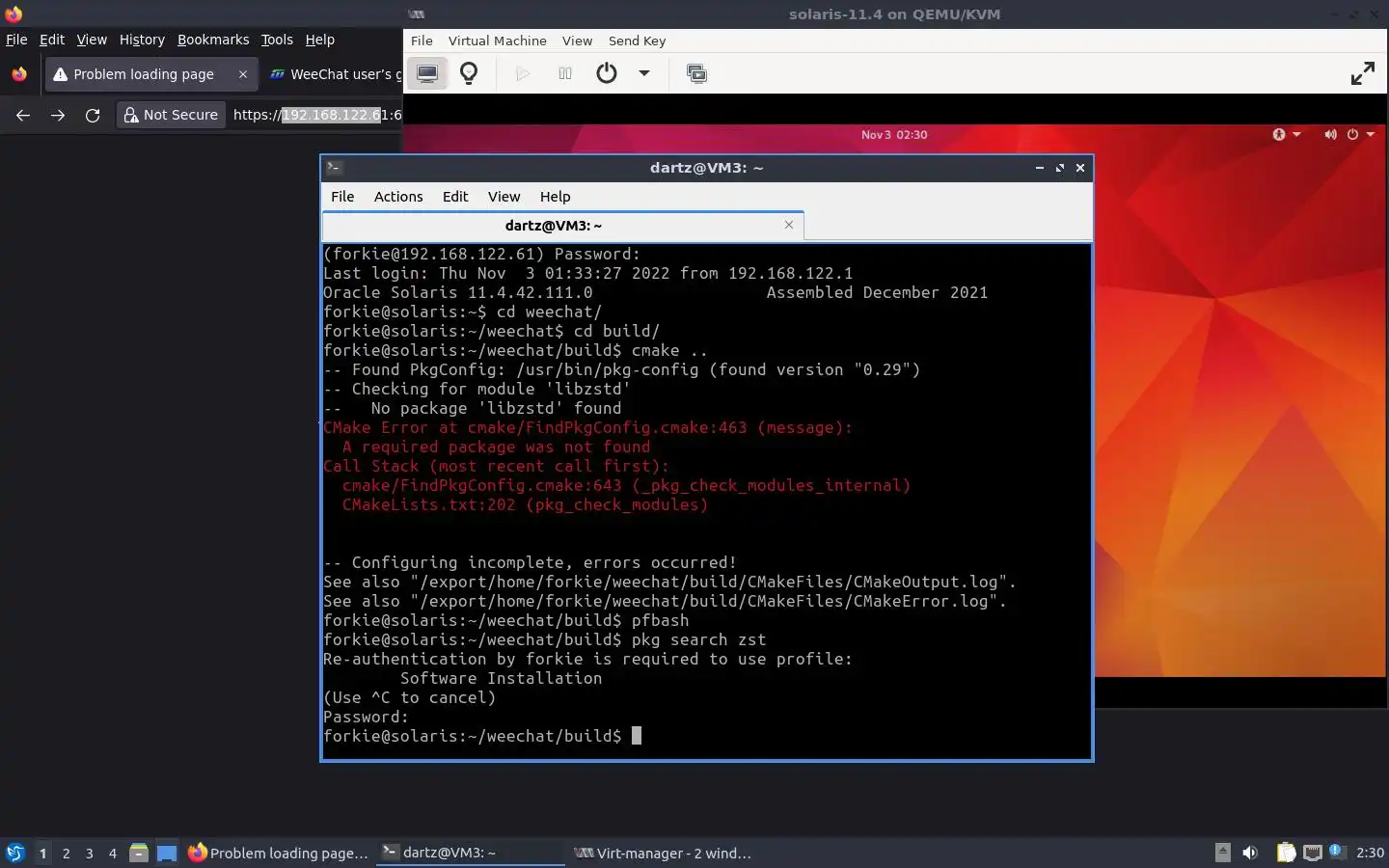This screenshot has width=1389, height=868.
Task: Click the Firefox URL address field
Action: [316, 115]
